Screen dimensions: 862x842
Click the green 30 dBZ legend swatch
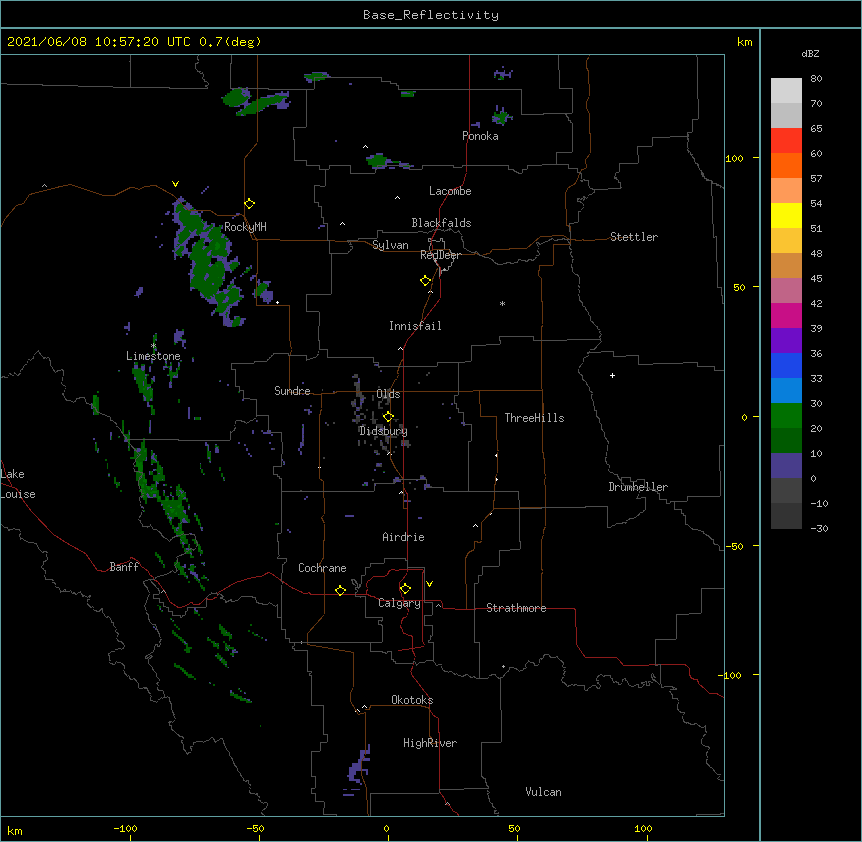[786, 416]
